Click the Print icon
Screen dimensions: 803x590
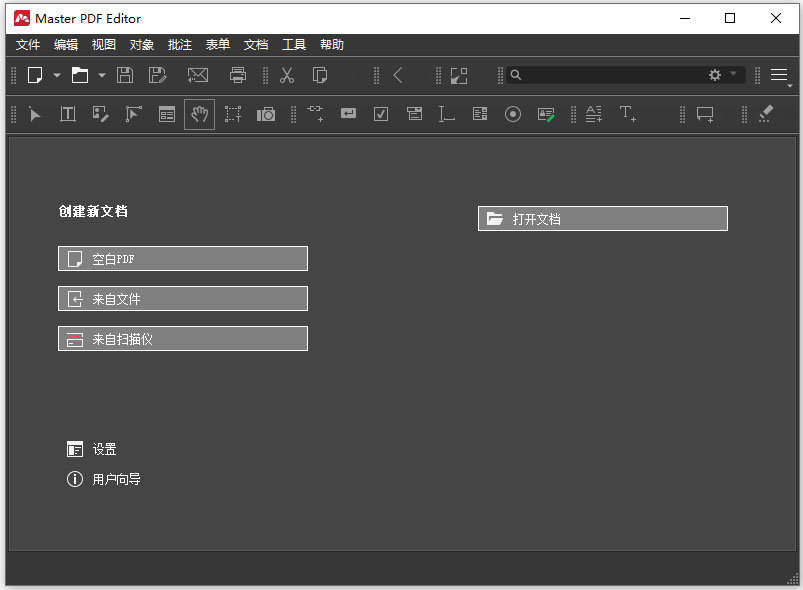238,75
